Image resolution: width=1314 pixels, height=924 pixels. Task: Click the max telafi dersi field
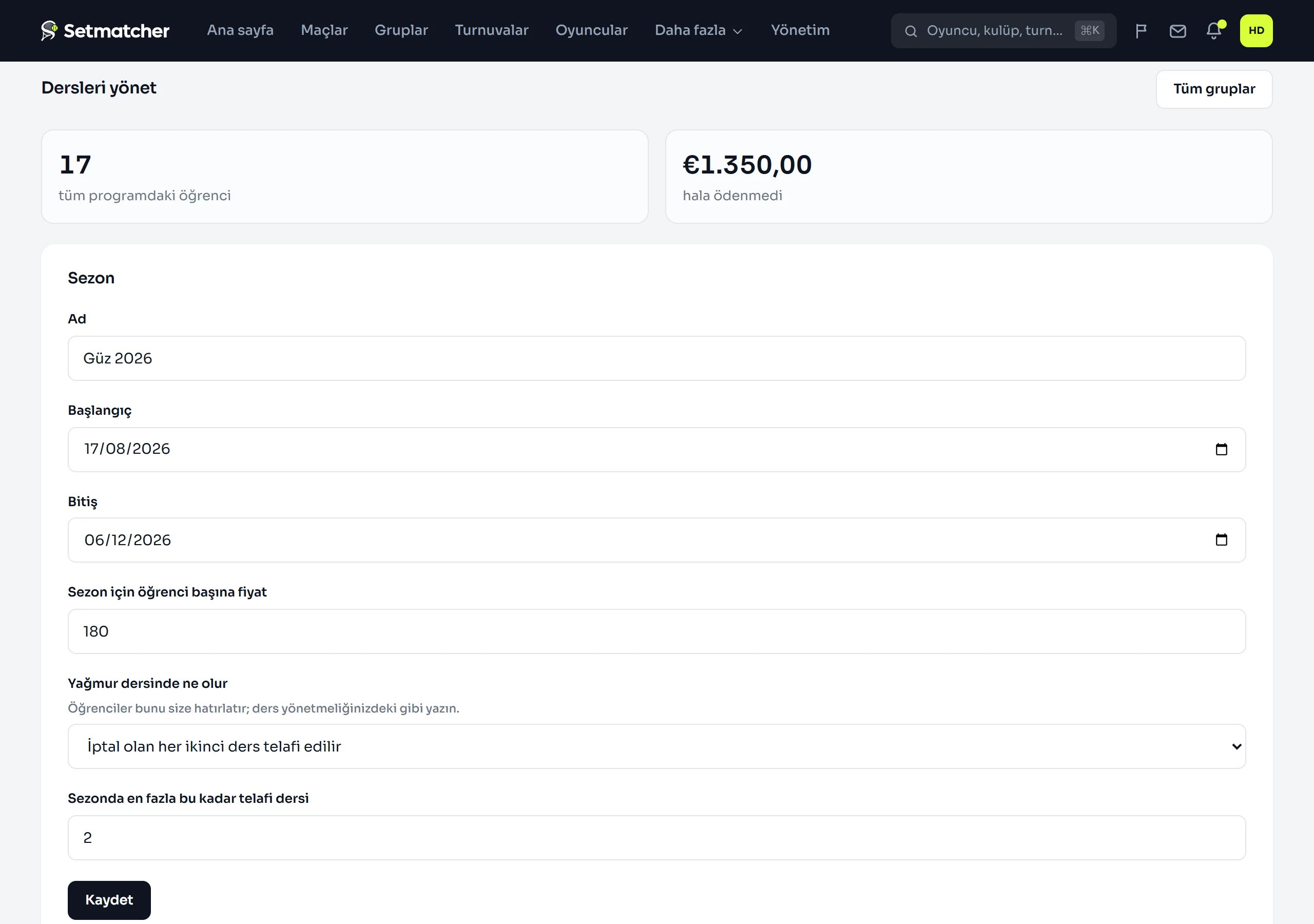tap(656, 838)
